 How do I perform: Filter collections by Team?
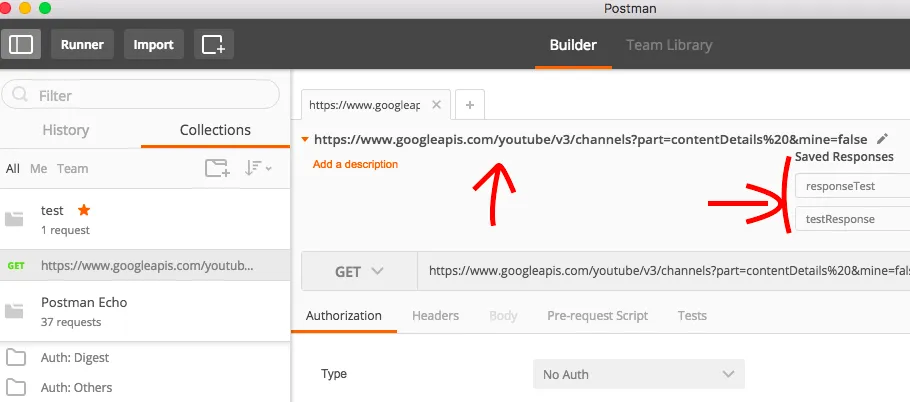pos(73,169)
